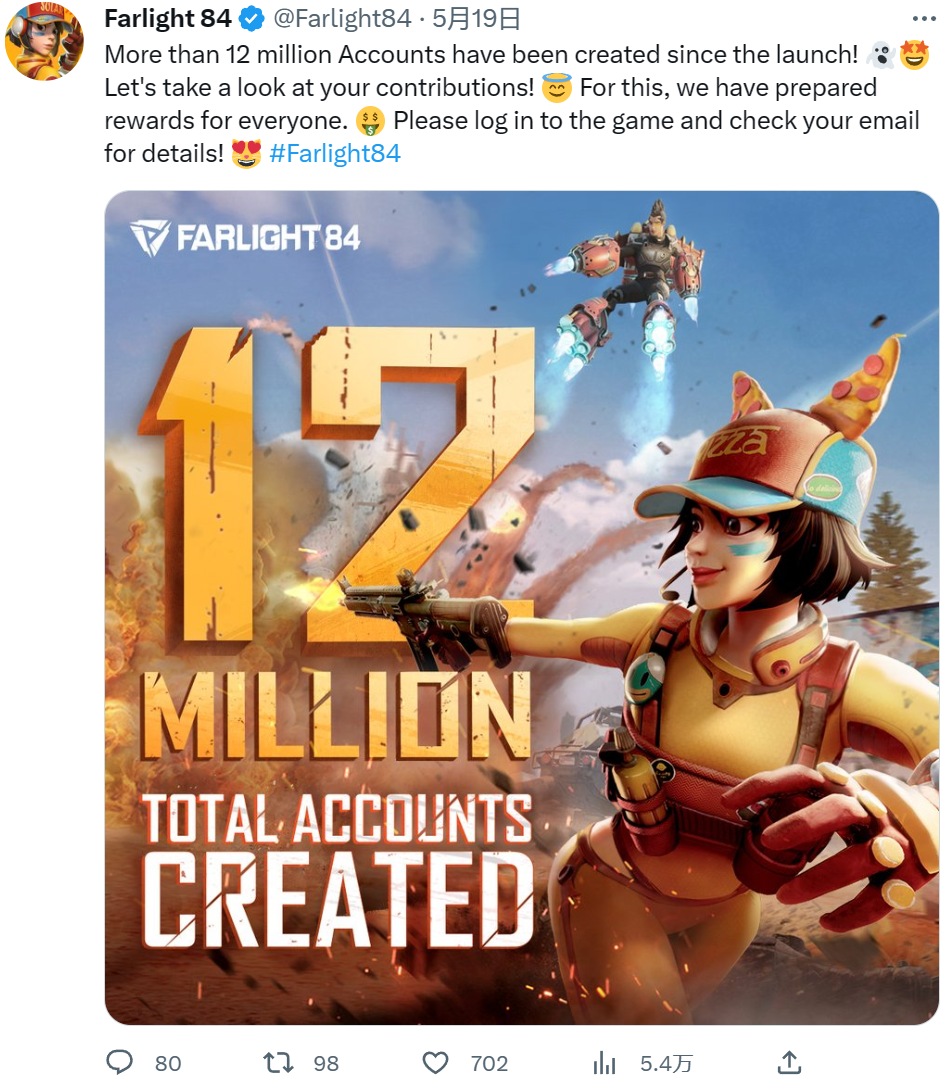Open Farlight 84 profile avatar
The image size is (947, 1080).
[x=44, y=41]
